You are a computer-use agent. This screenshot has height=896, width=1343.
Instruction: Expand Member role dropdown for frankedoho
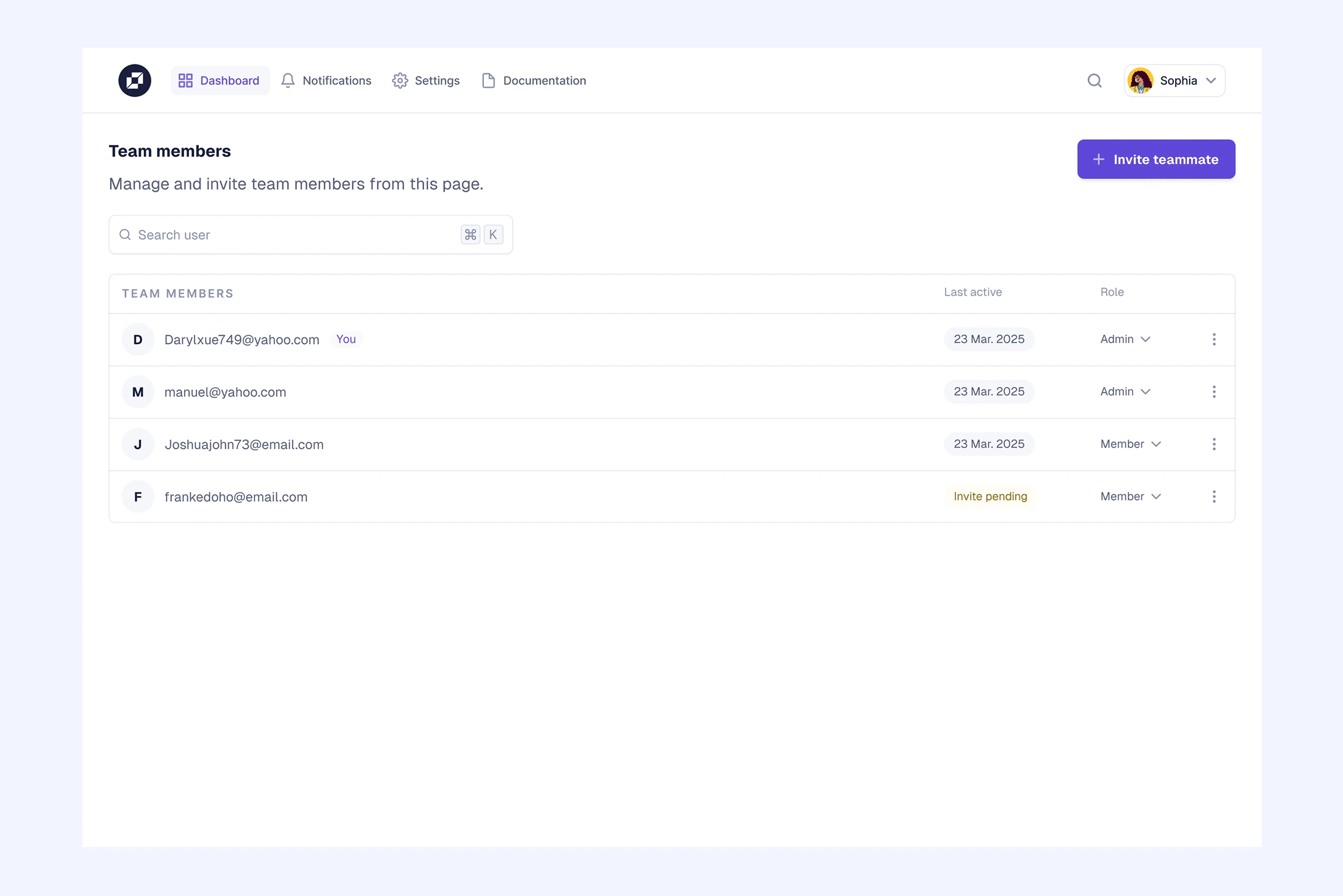click(1130, 497)
